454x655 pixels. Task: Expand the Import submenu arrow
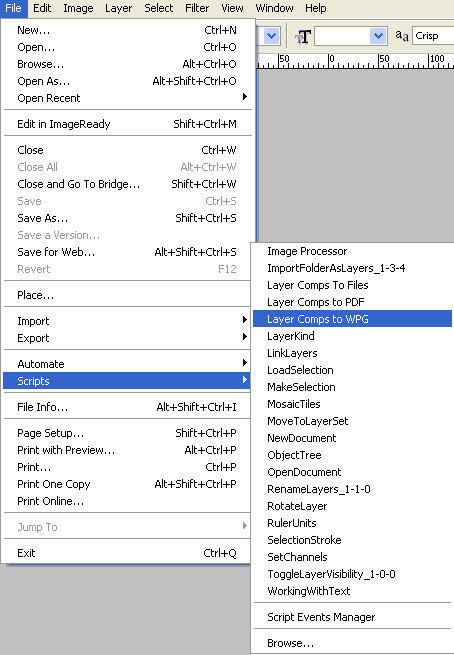tap(245, 320)
